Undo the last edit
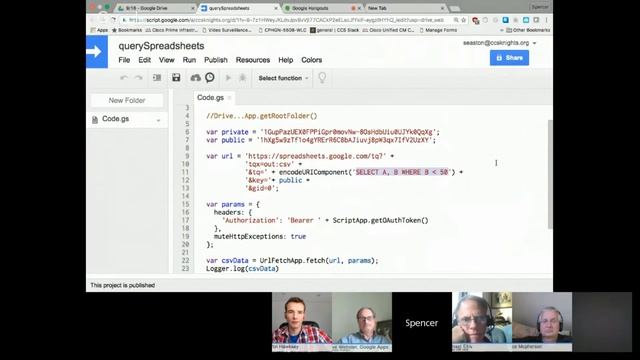 pos(124,78)
